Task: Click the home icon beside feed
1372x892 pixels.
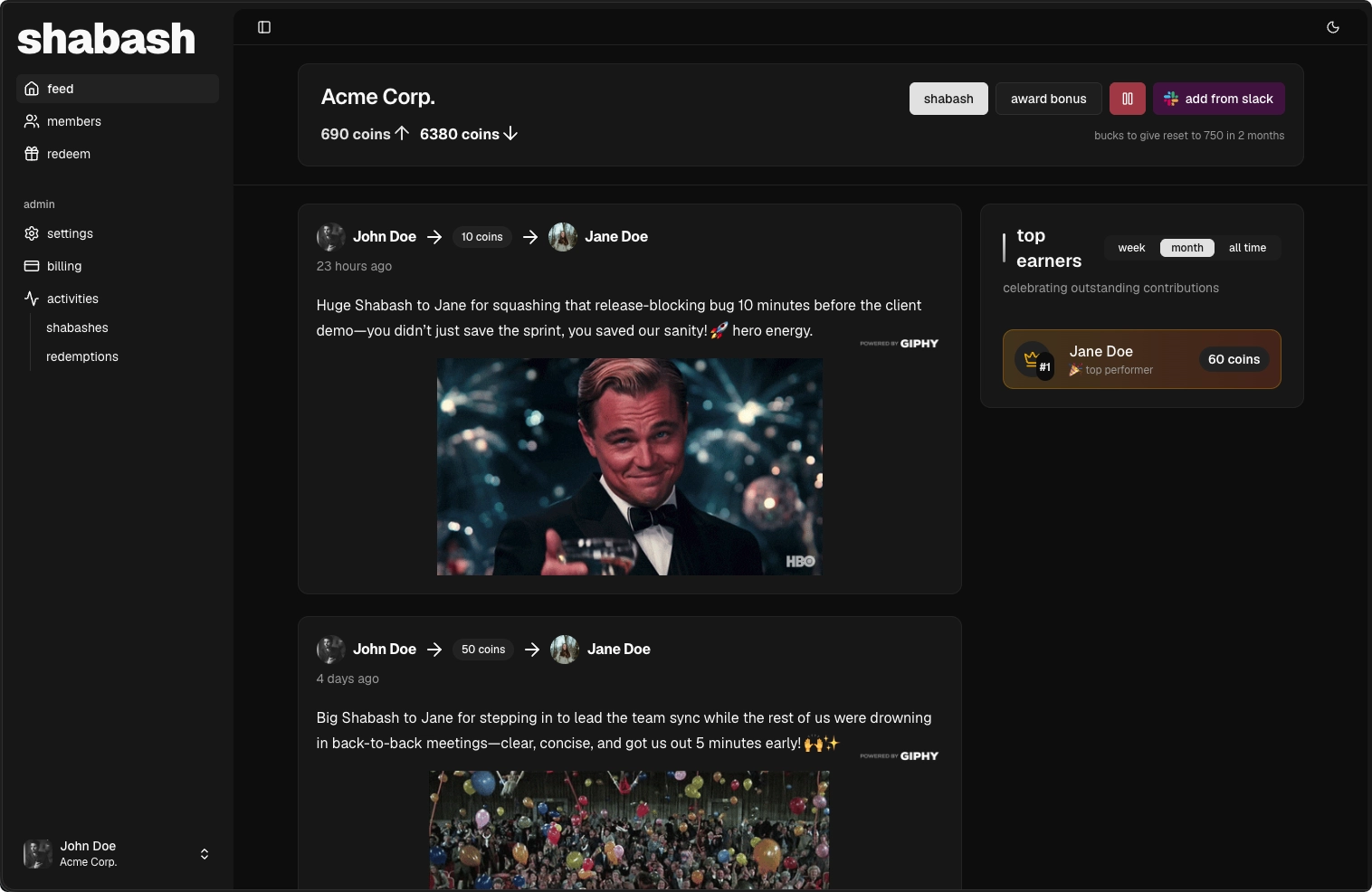Action: (32, 89)
